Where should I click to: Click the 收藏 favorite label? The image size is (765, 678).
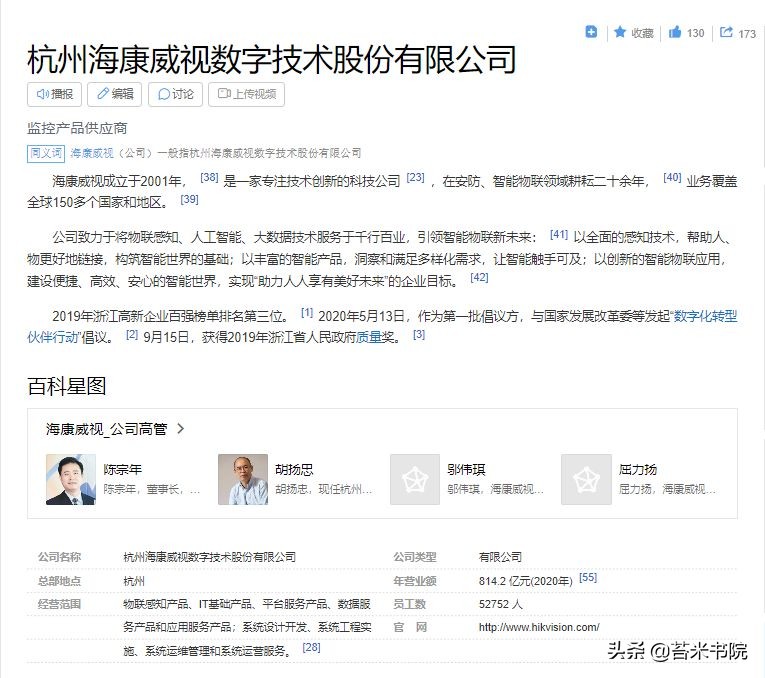pyautogui.click(x=642, y=33)
